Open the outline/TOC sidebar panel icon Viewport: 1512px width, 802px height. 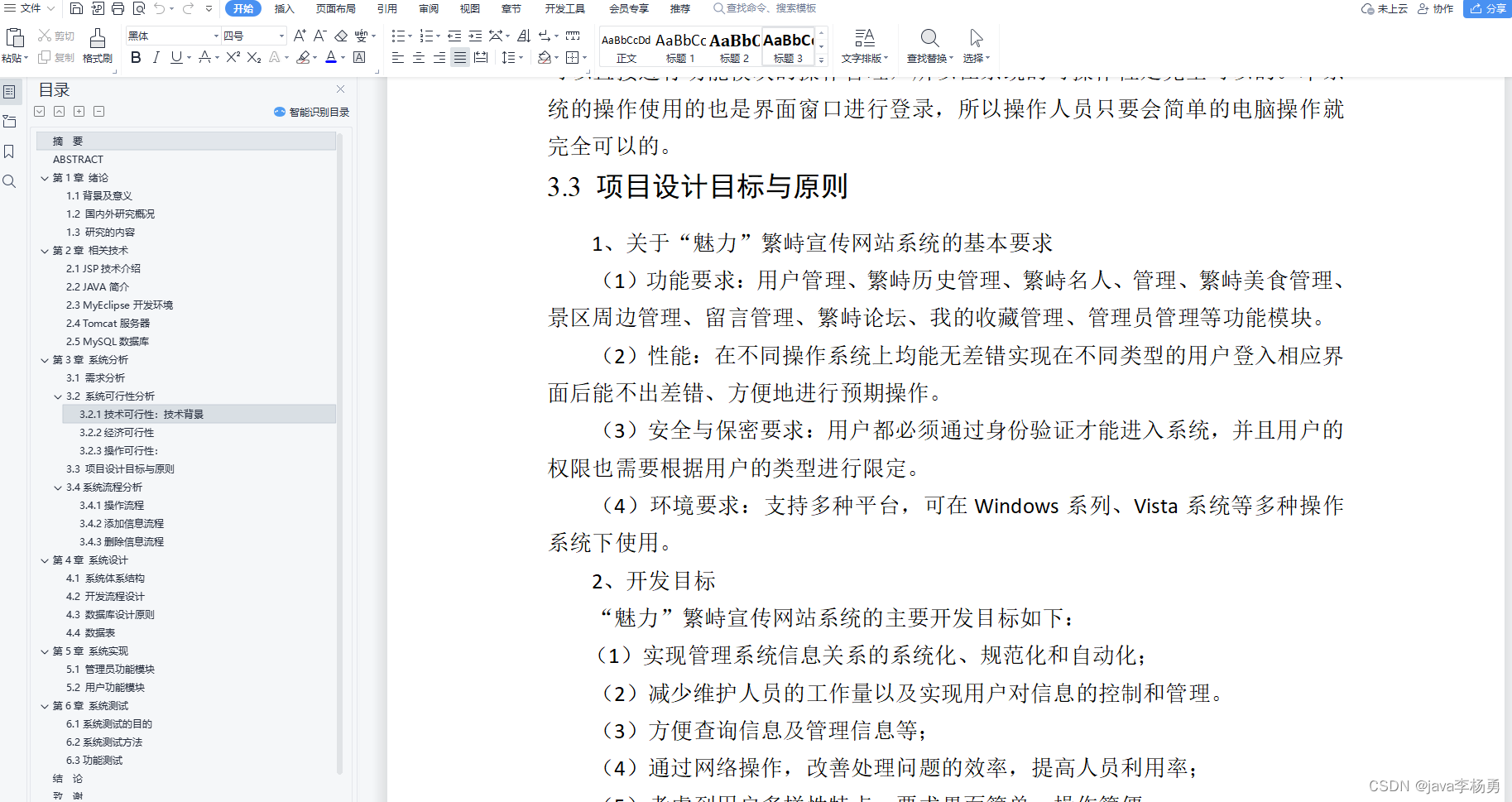(9, 92)
